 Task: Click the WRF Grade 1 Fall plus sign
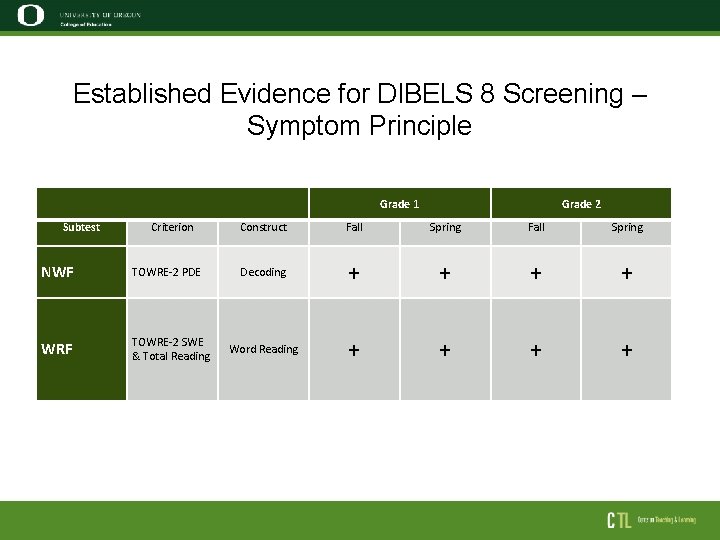[354, 350]
